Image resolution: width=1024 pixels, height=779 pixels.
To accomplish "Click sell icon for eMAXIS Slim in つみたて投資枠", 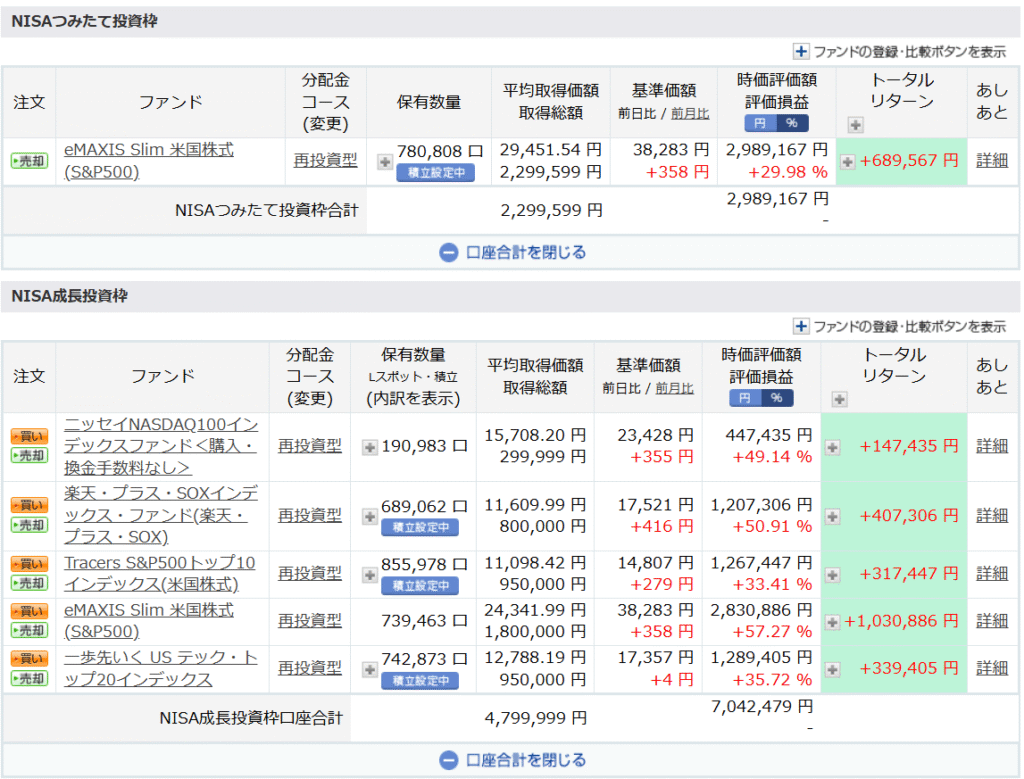I will [x=29, y=161].
